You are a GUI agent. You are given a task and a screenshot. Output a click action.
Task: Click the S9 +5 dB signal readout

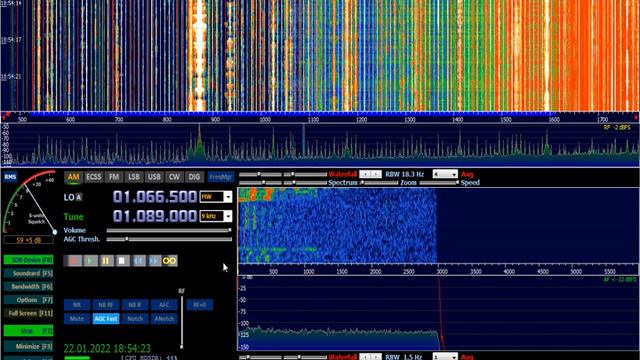point(28,240)
